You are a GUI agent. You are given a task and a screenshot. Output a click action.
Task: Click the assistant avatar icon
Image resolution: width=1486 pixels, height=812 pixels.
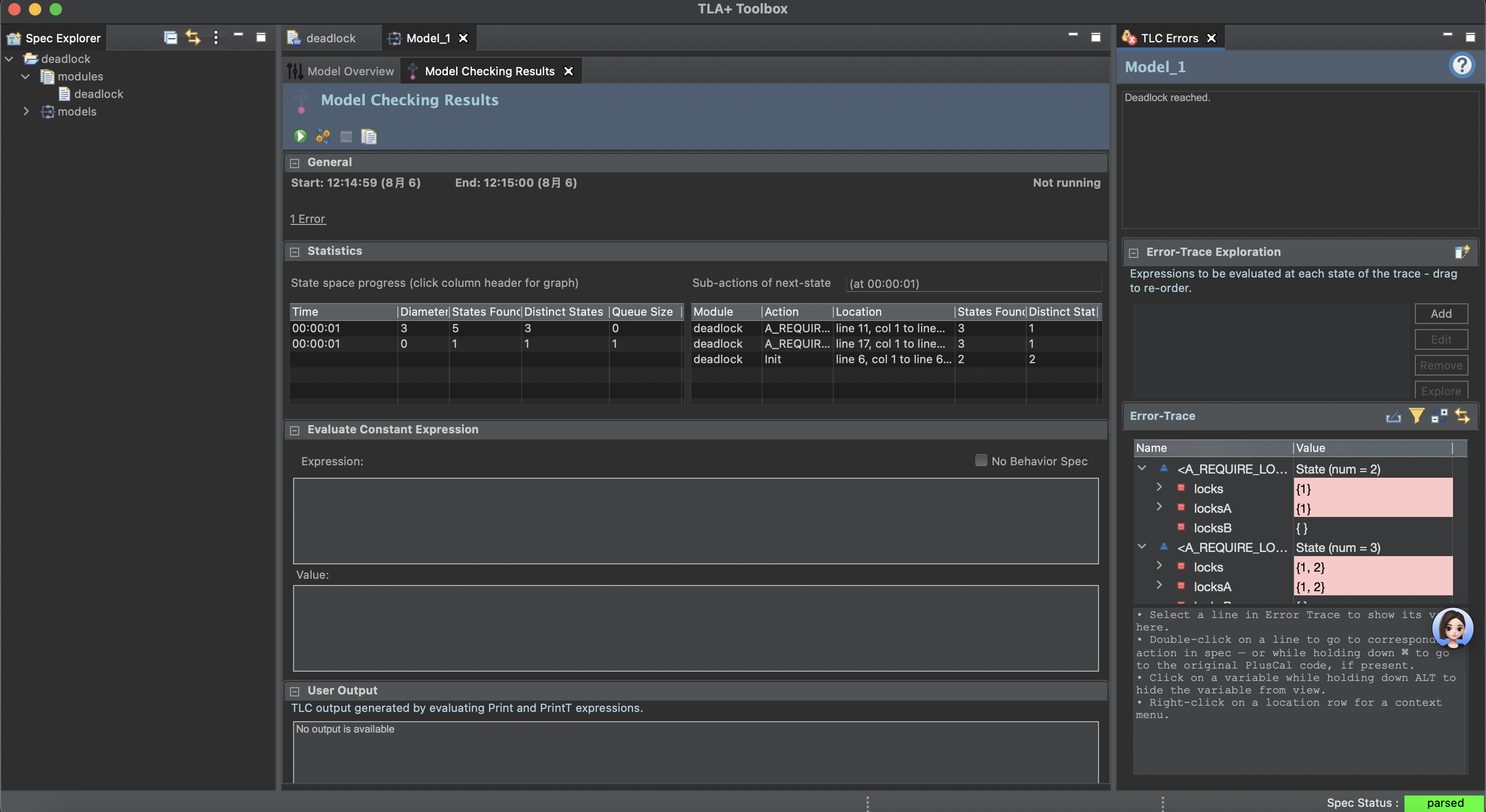1452,628
